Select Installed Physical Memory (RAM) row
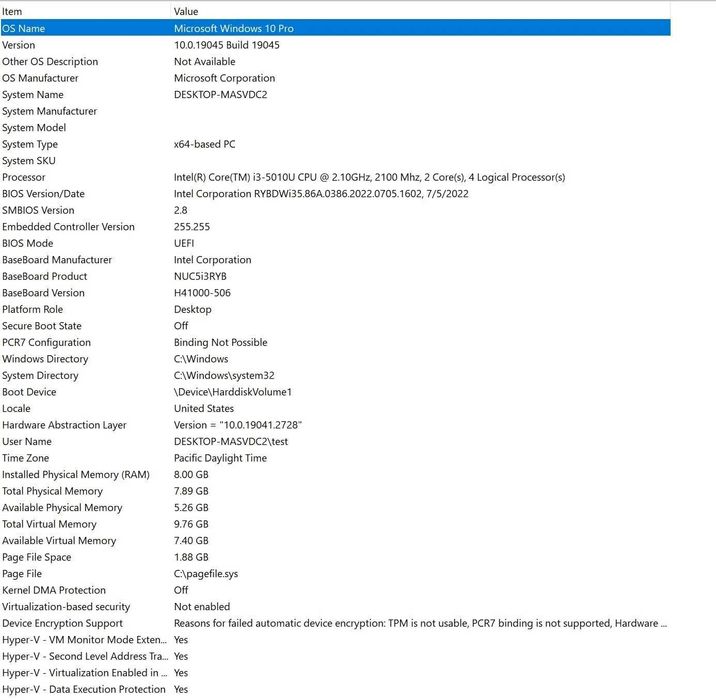The image size is (716, 700). pos(336,474)
